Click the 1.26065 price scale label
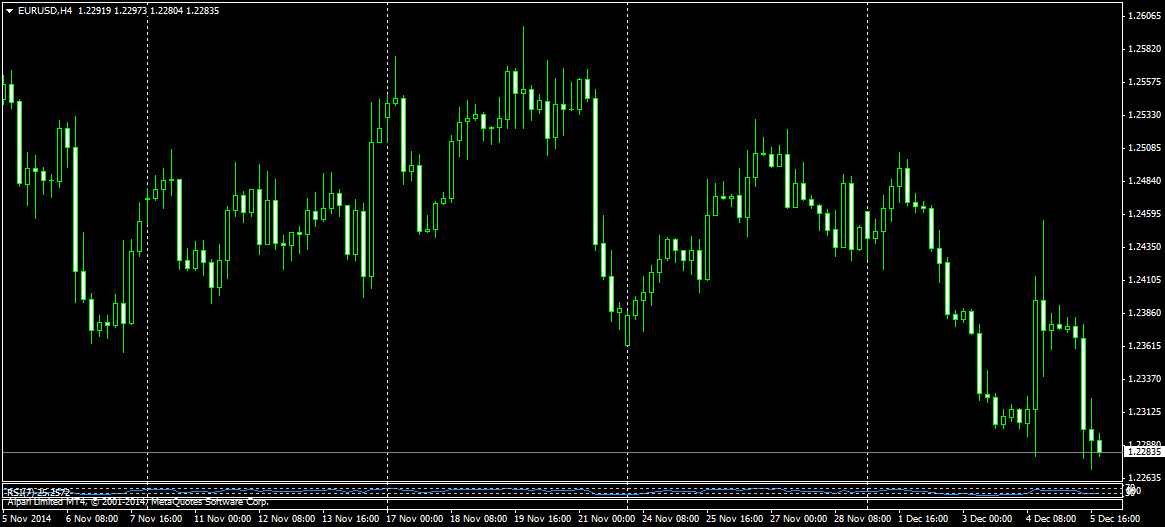The width and height of the screenshot is (1165, 527). tap(1144, 16)
